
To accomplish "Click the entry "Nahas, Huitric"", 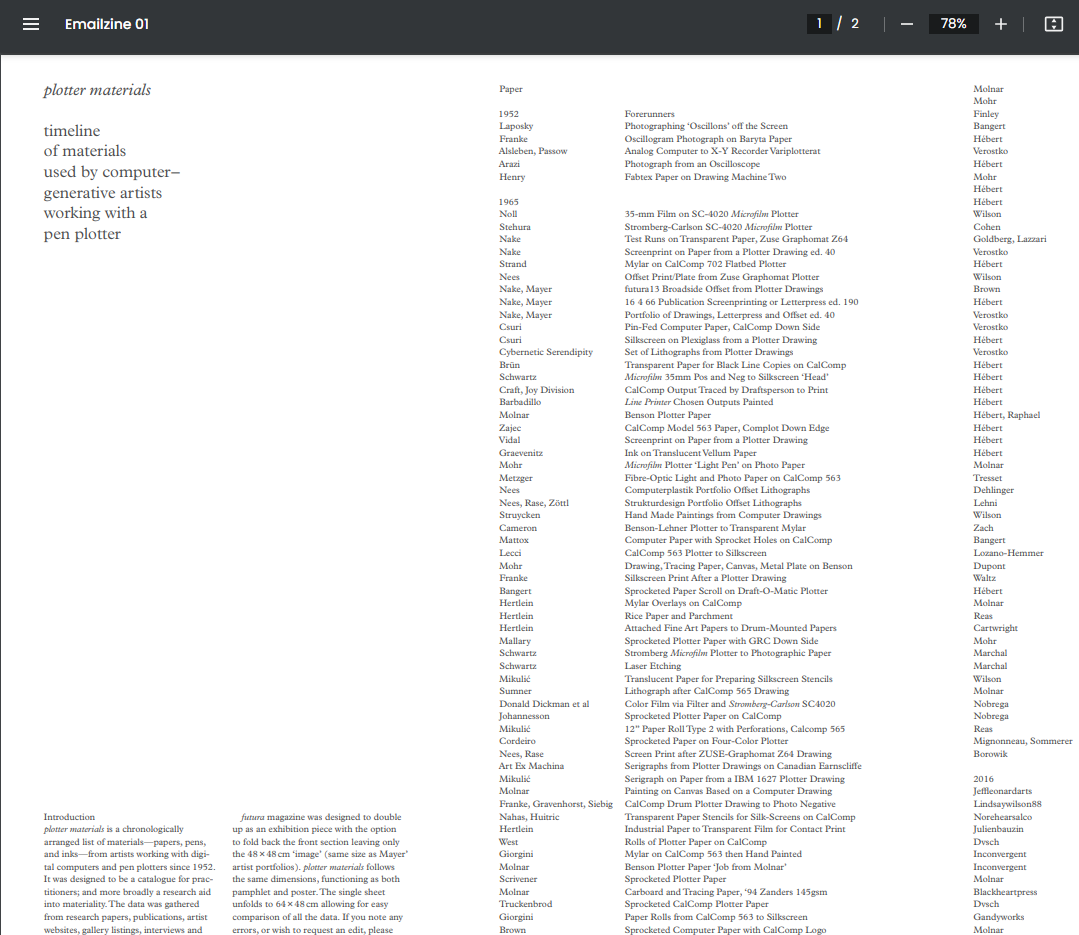I will coord(529,817).
